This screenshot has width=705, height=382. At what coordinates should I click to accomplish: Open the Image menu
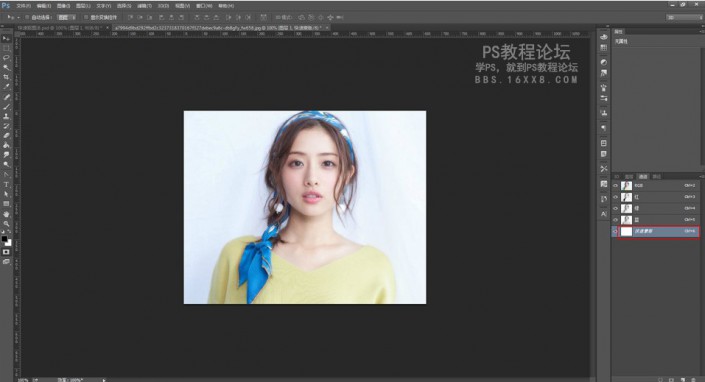click(x=63, y=6)
